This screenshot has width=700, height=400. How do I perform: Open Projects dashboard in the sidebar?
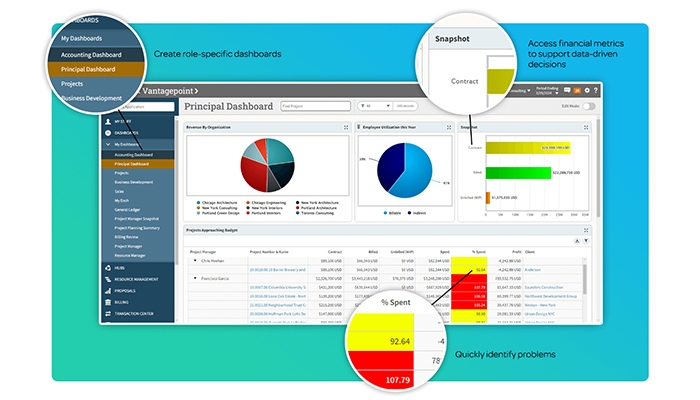pyautogui.click(x=121, y=173)
